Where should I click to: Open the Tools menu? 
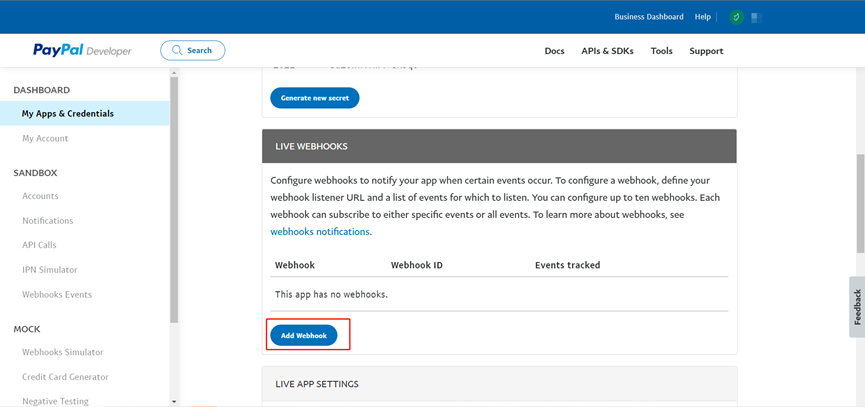(661, 51)
